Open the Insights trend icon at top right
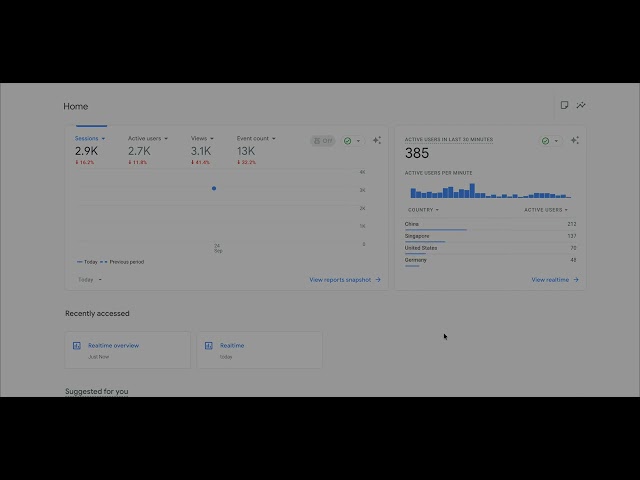Screen dimensions: 640x480 581,105
